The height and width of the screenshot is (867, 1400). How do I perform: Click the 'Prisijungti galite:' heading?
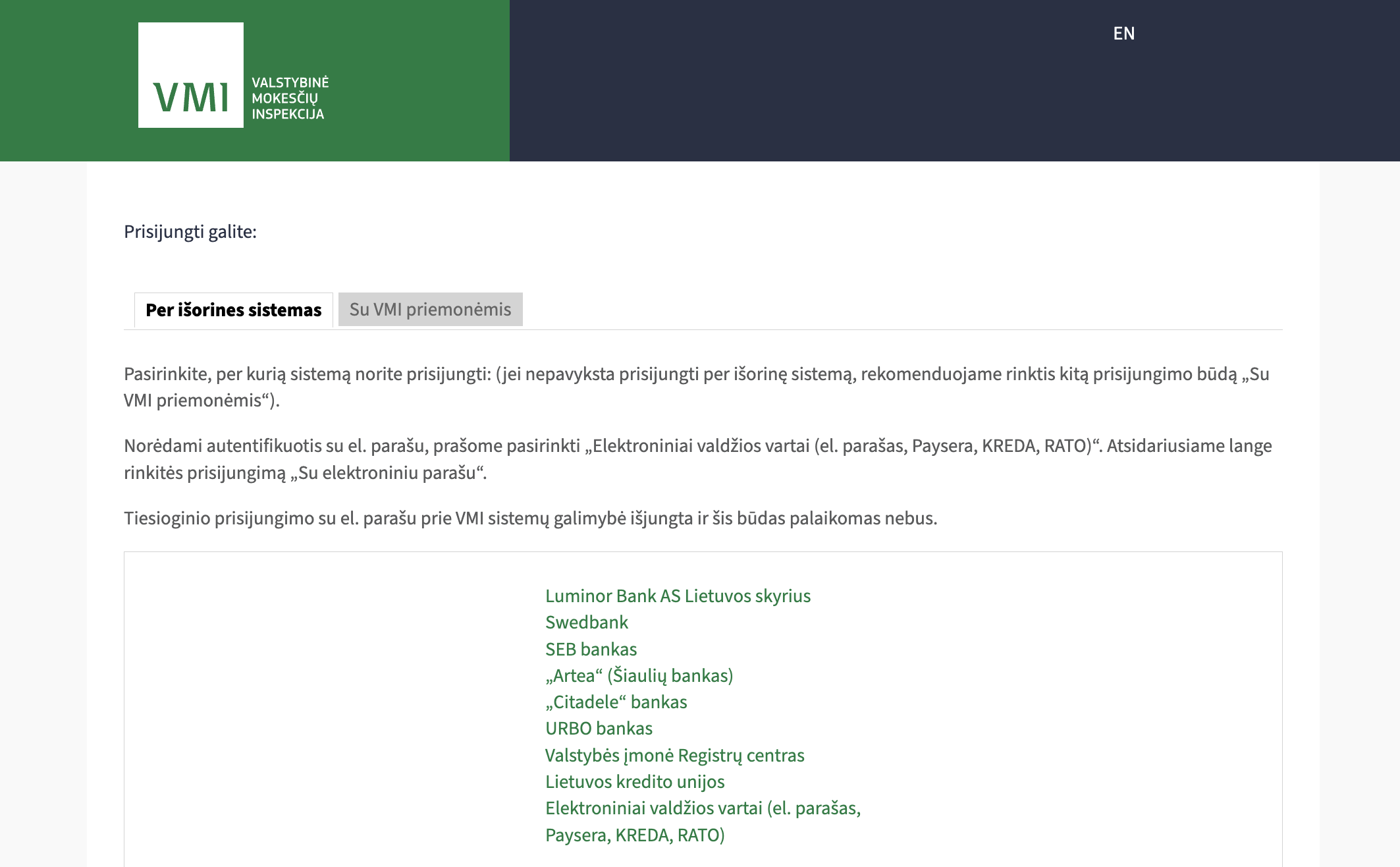coord(190,232)
